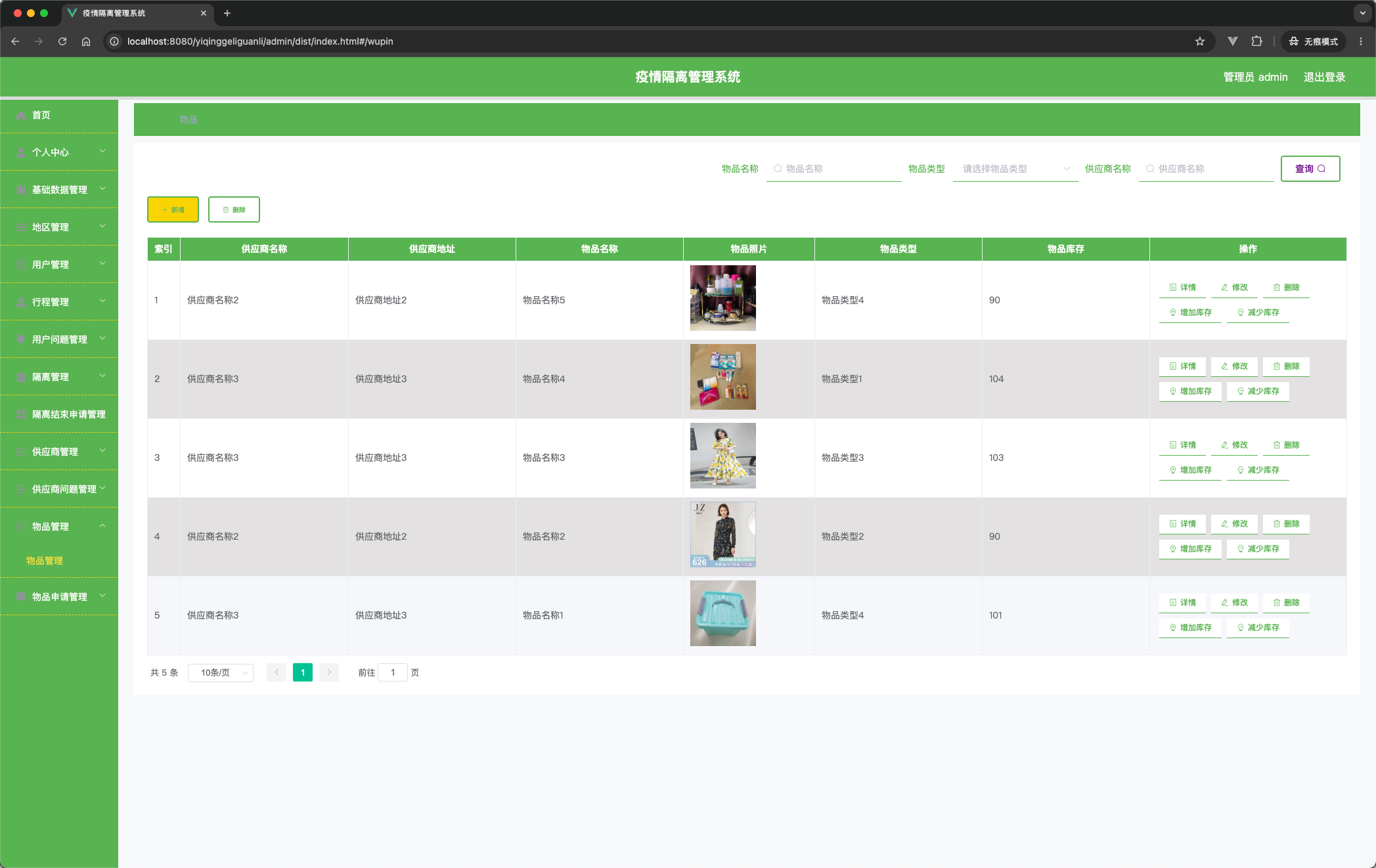This screenshot has width=1376, height=868.
Task: Open the storage box thumbnail for 物品名称1
Action: 723,613
